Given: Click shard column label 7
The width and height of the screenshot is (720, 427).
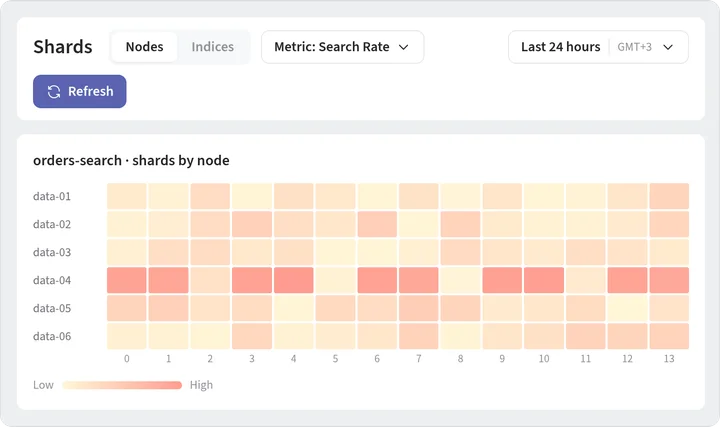Looking at the screenshot, I should click(x=419, y=359).
